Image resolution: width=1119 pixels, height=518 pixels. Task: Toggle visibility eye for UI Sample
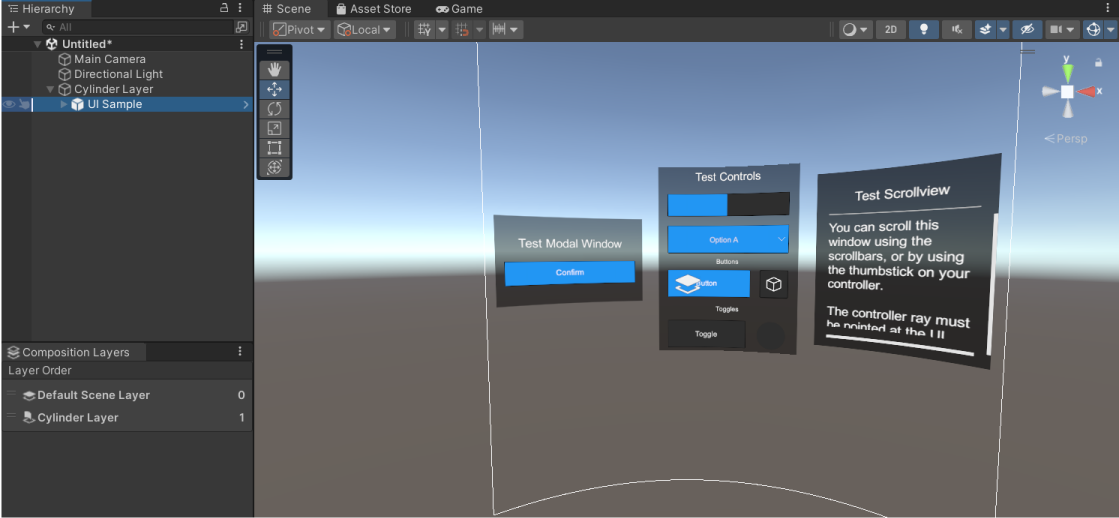(9, 104)
